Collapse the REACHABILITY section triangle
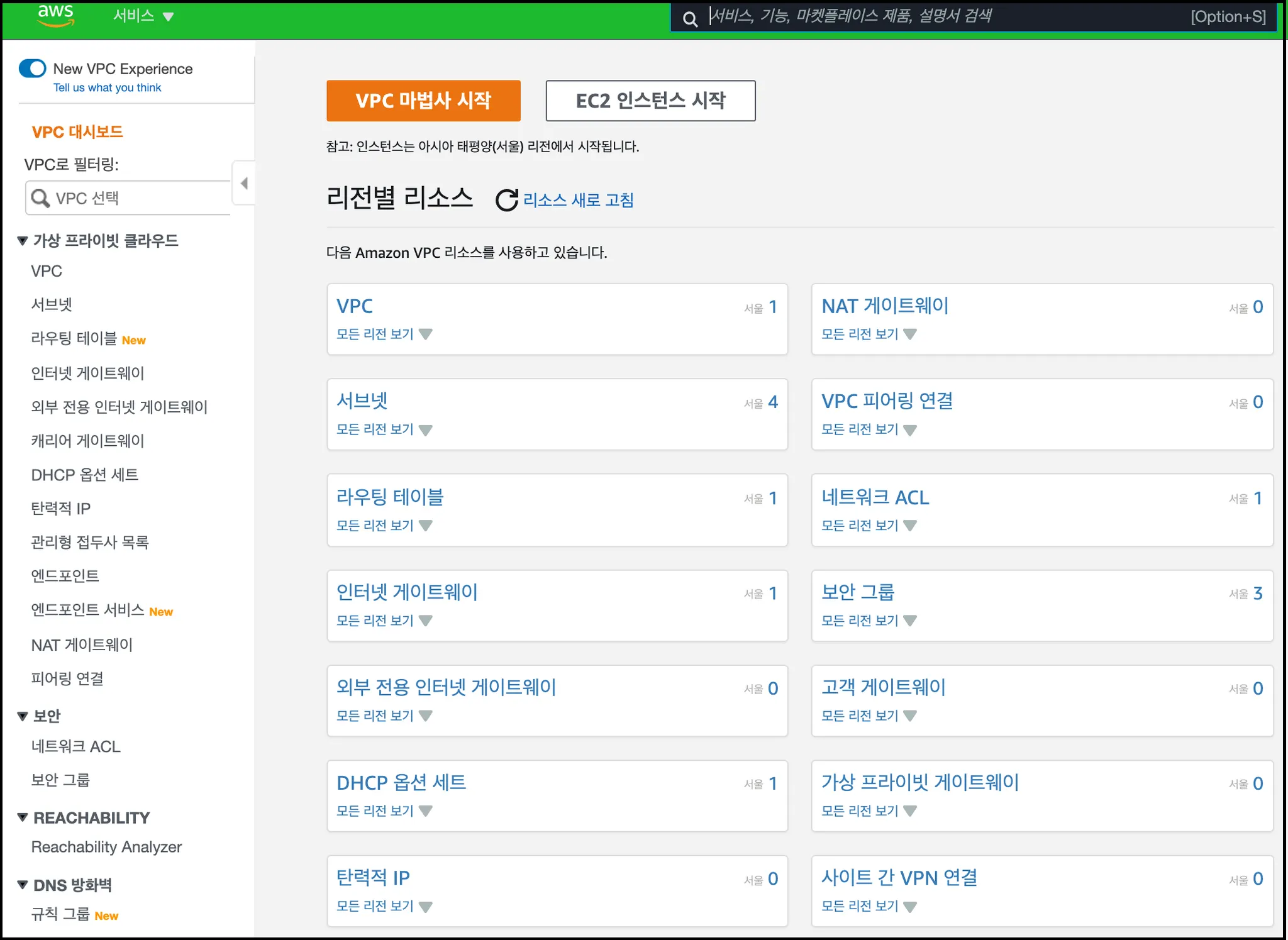The width and height of the screenshot is (1288, 940). [23, 817]
